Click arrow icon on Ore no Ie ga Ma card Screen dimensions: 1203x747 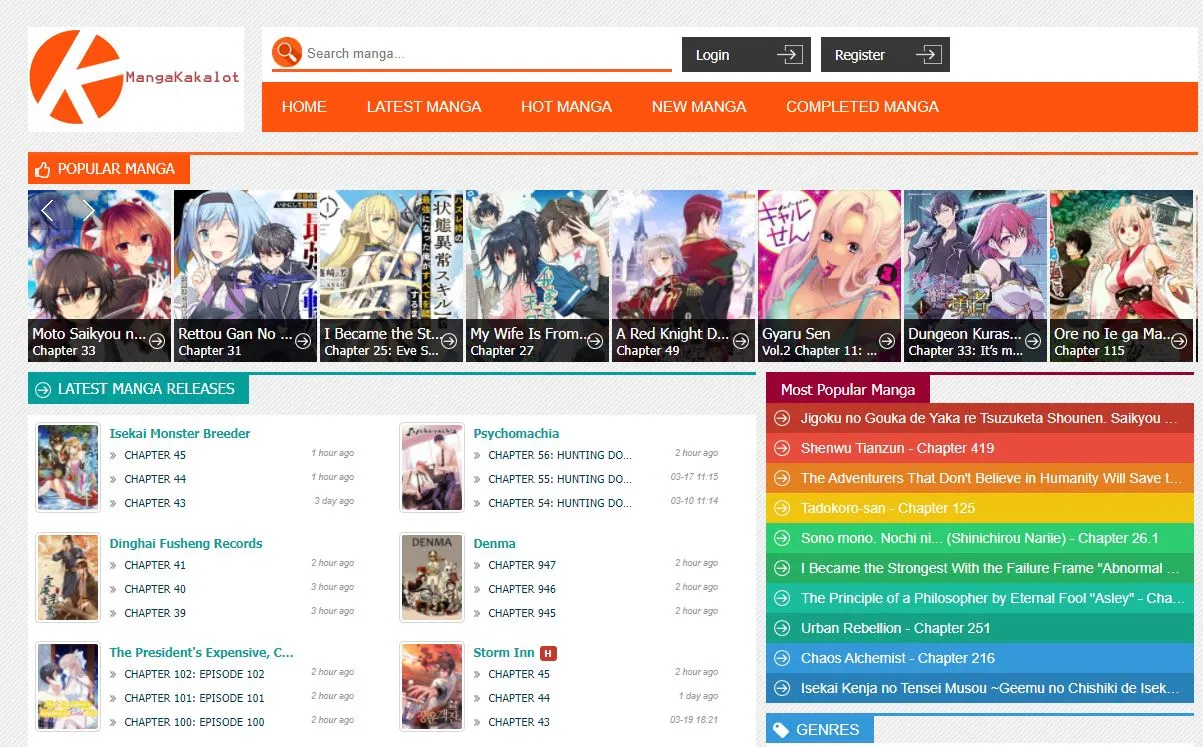(x=1179, y=341)
